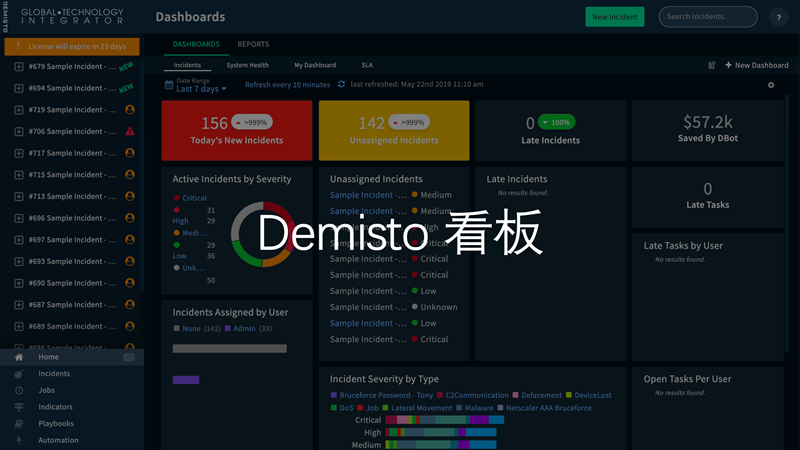
Task: Click the owner avatar icon on incident #689
Action: click(130, 326)
